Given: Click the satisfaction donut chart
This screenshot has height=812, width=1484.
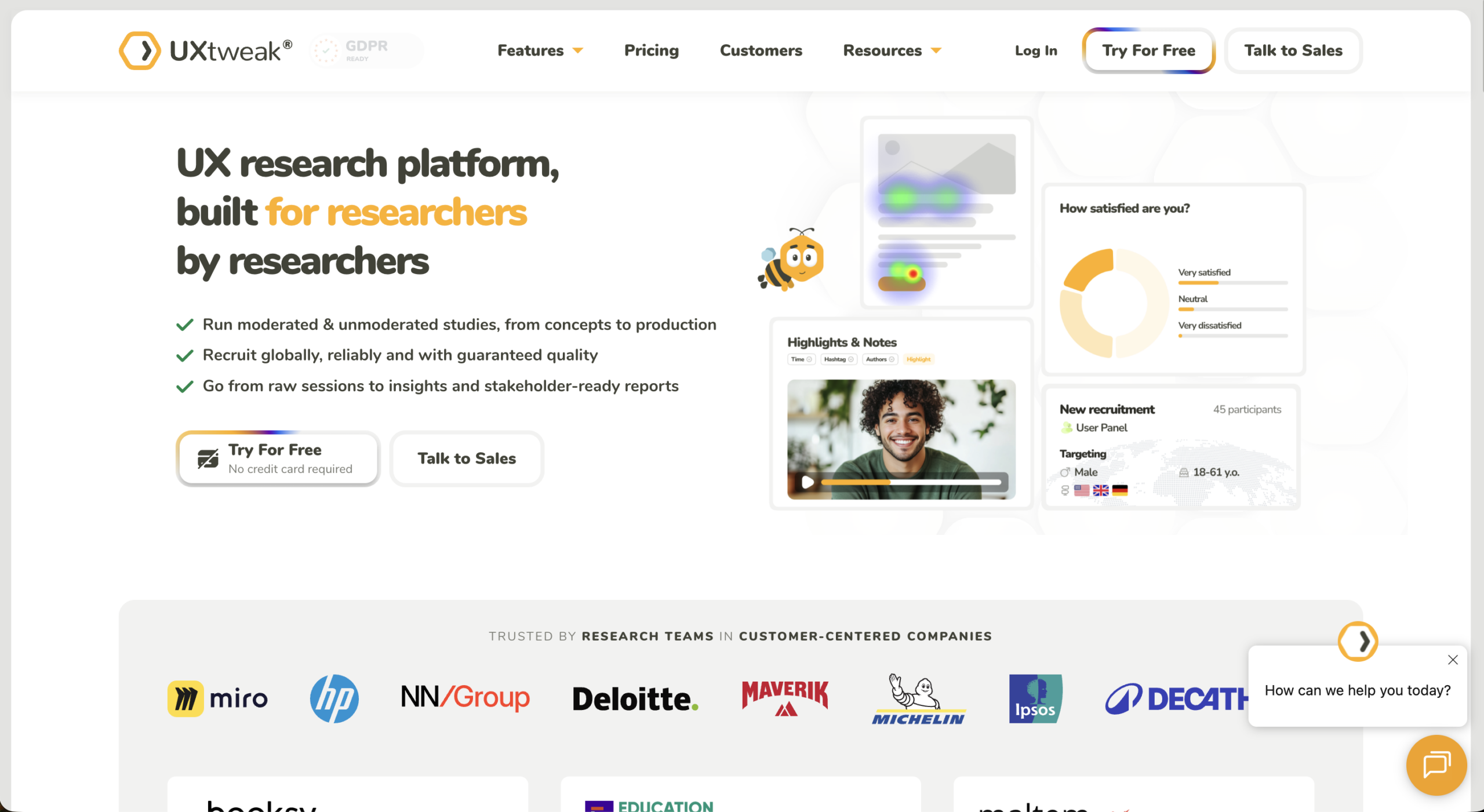Looking at the screenshot, I should (x=1114, y=303).
